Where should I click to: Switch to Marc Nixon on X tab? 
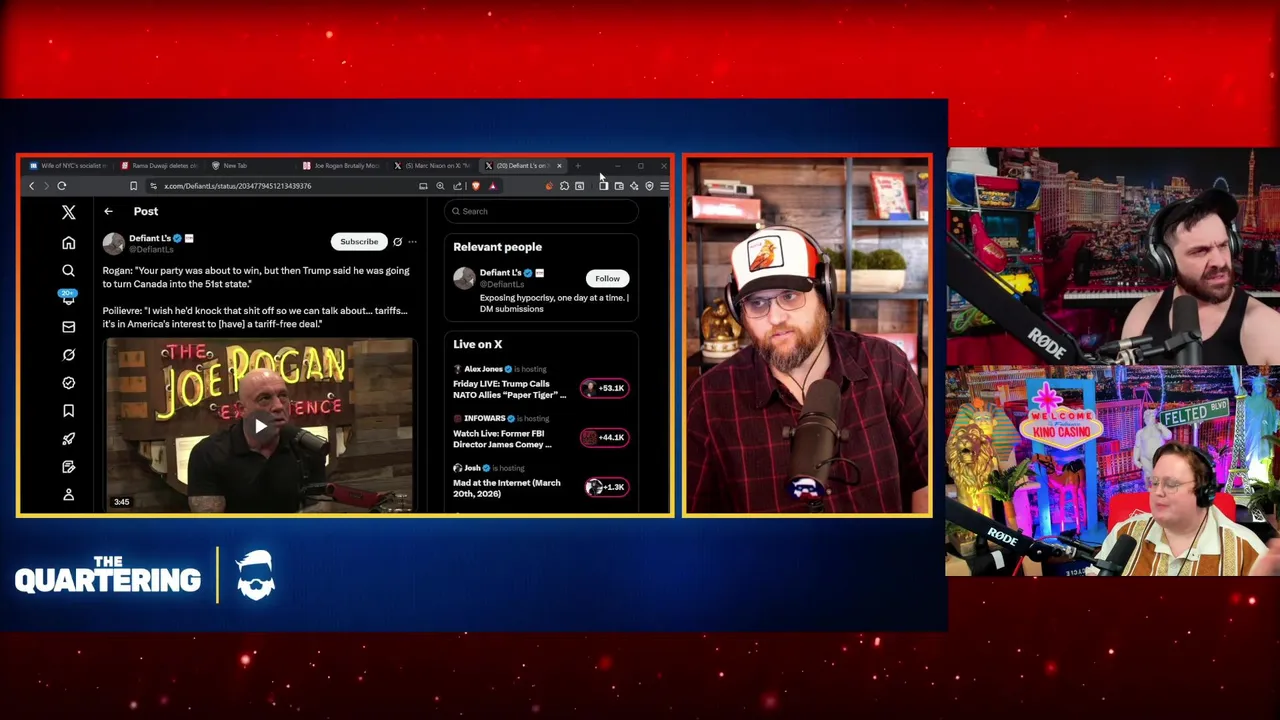[433, 166]
